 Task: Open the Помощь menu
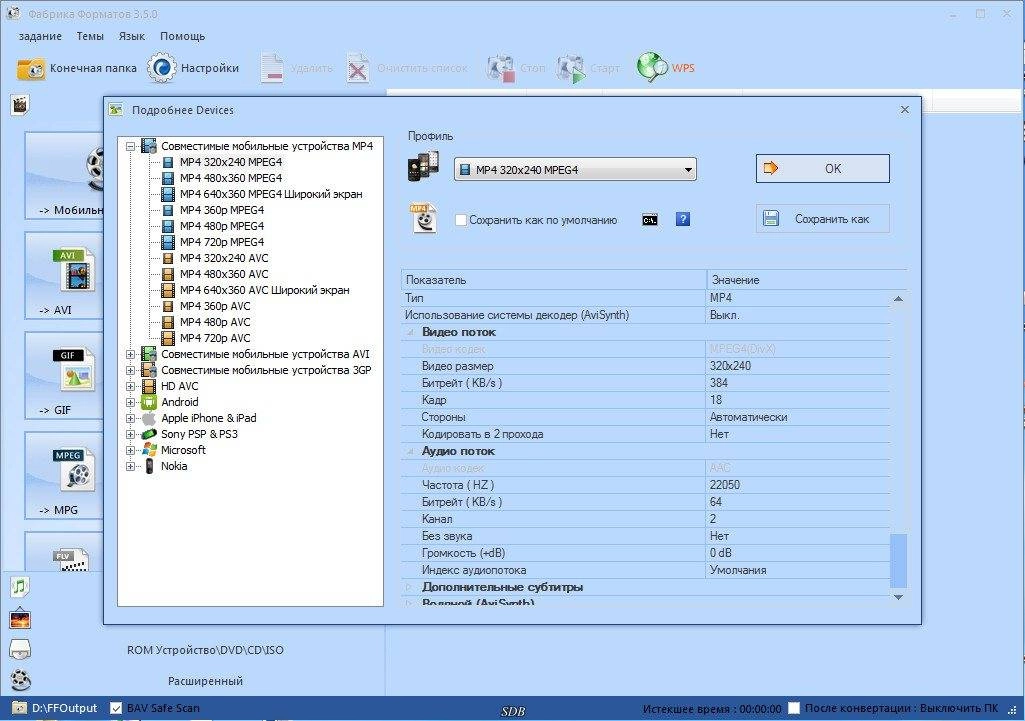pyautogui.click(x=182, y=36)
